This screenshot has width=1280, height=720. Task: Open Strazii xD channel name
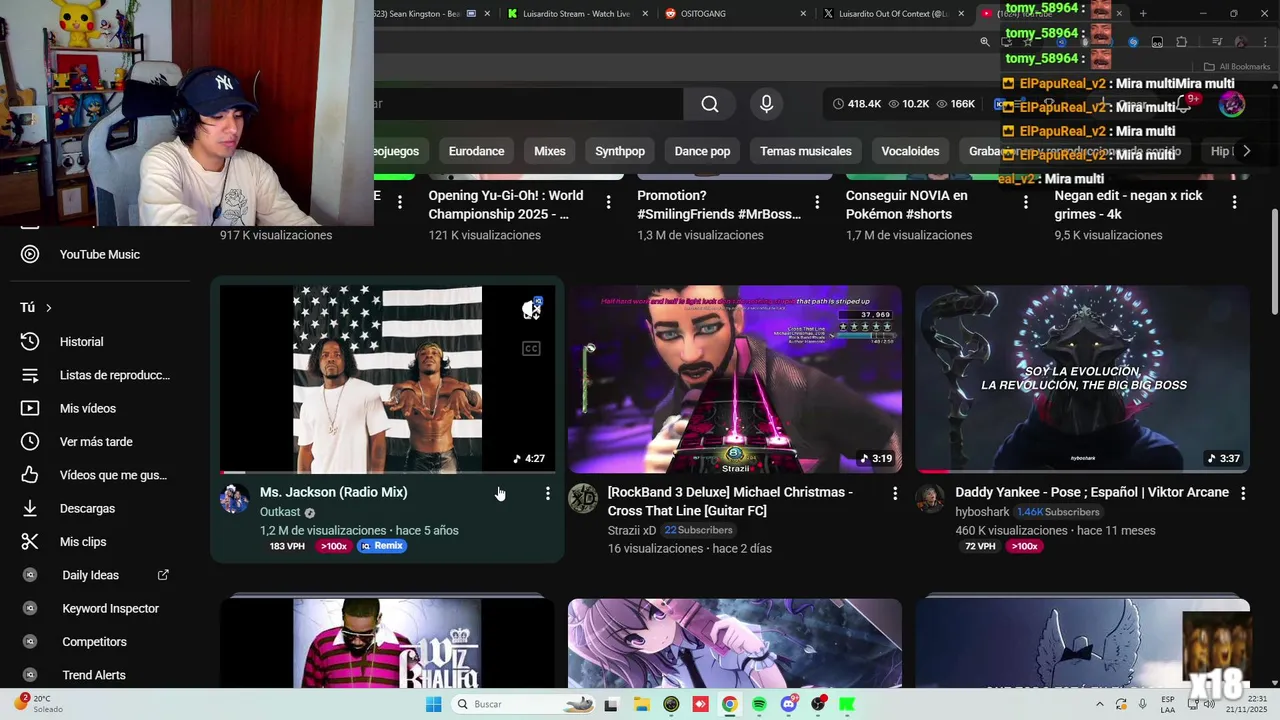click(x=632, y=530)
